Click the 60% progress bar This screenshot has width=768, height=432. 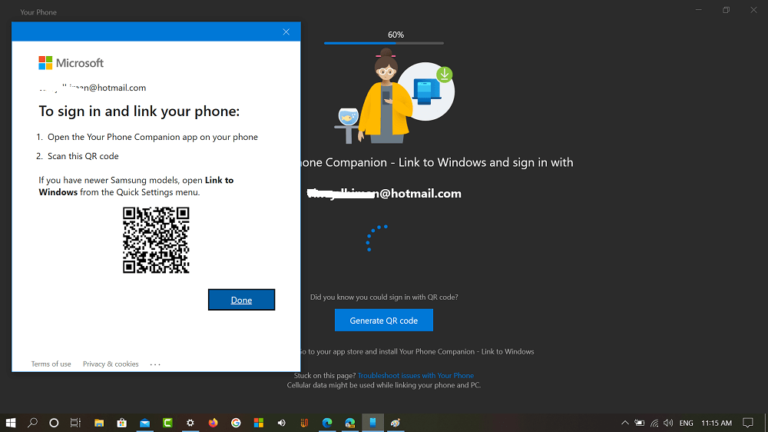(x=384, y=43)
